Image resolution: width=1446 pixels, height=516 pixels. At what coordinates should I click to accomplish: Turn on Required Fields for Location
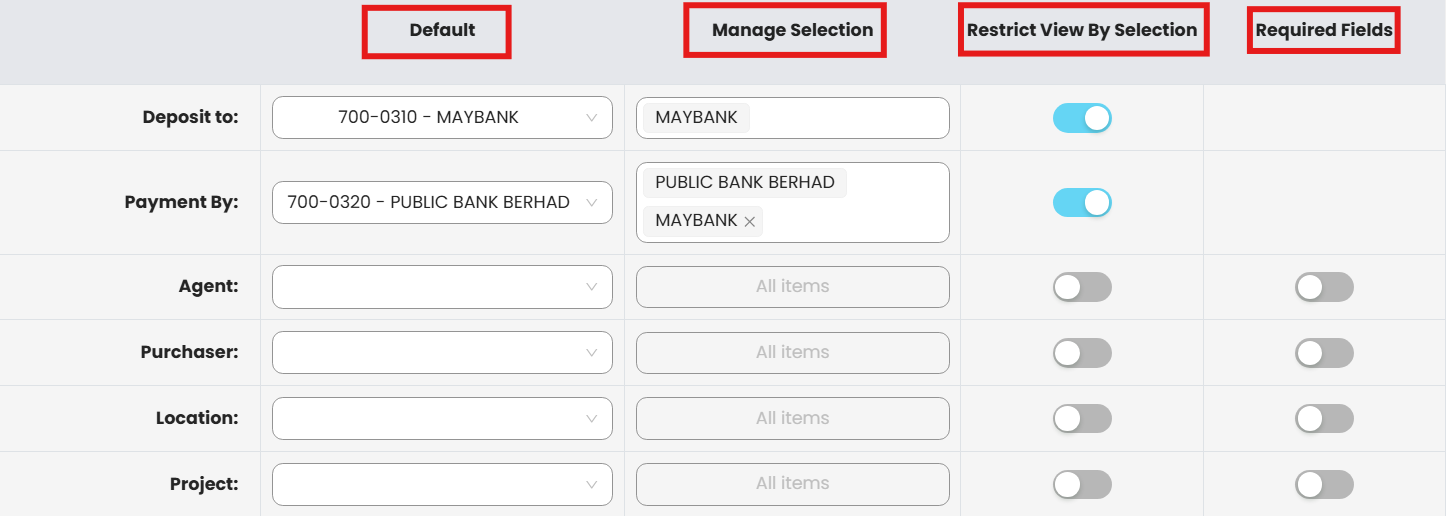tap(1324, 419)
